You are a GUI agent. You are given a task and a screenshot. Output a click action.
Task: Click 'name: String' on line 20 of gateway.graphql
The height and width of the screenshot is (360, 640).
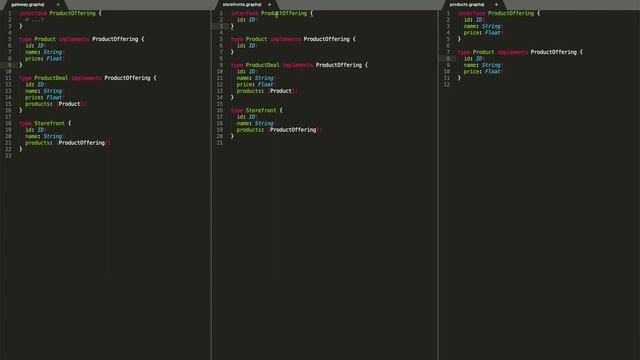coord(44,136)
